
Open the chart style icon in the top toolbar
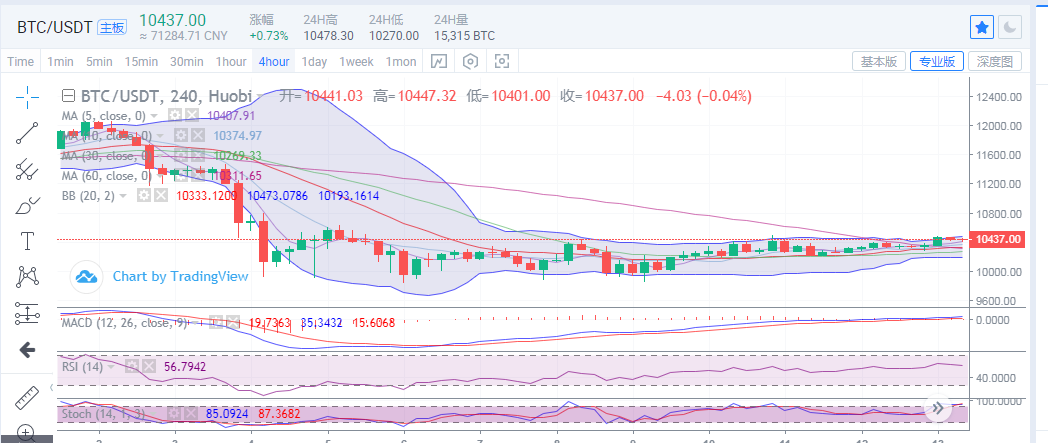(438, 61)
